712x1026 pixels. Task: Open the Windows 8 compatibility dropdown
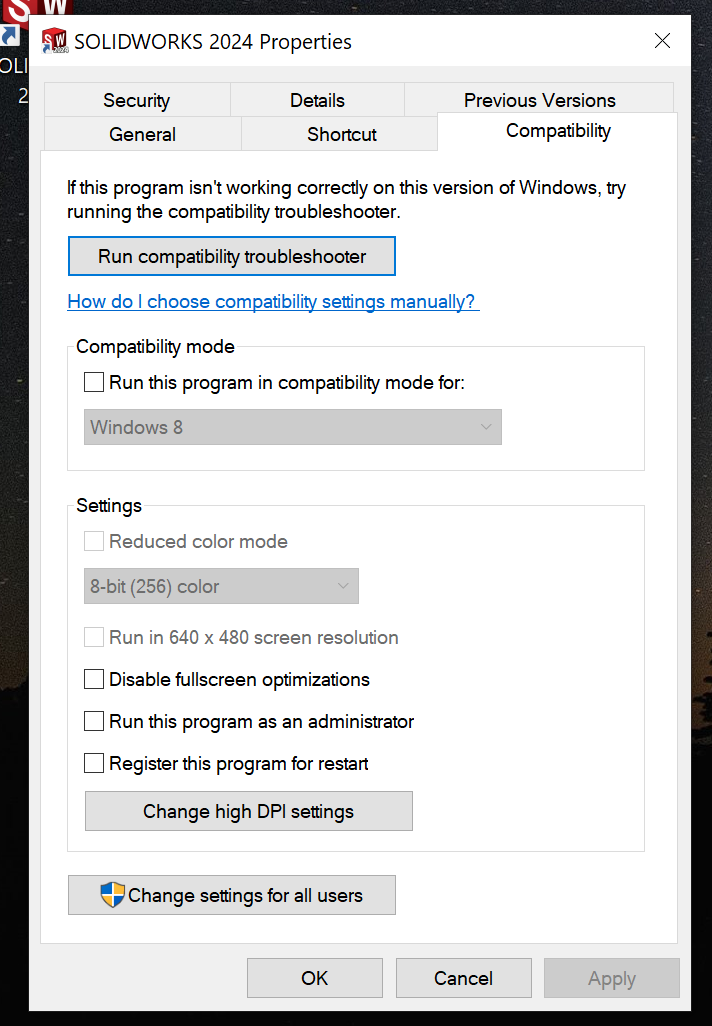point(292,427)
